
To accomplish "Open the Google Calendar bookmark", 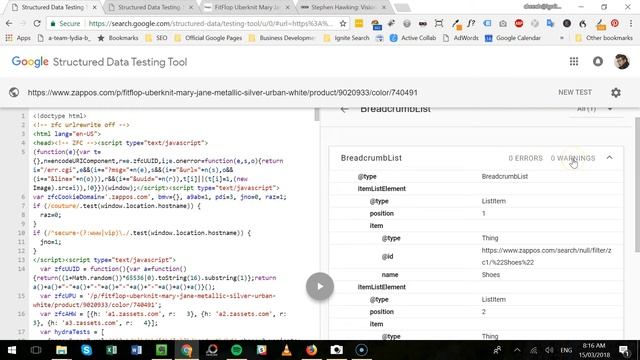I will (x=513, y=38).
